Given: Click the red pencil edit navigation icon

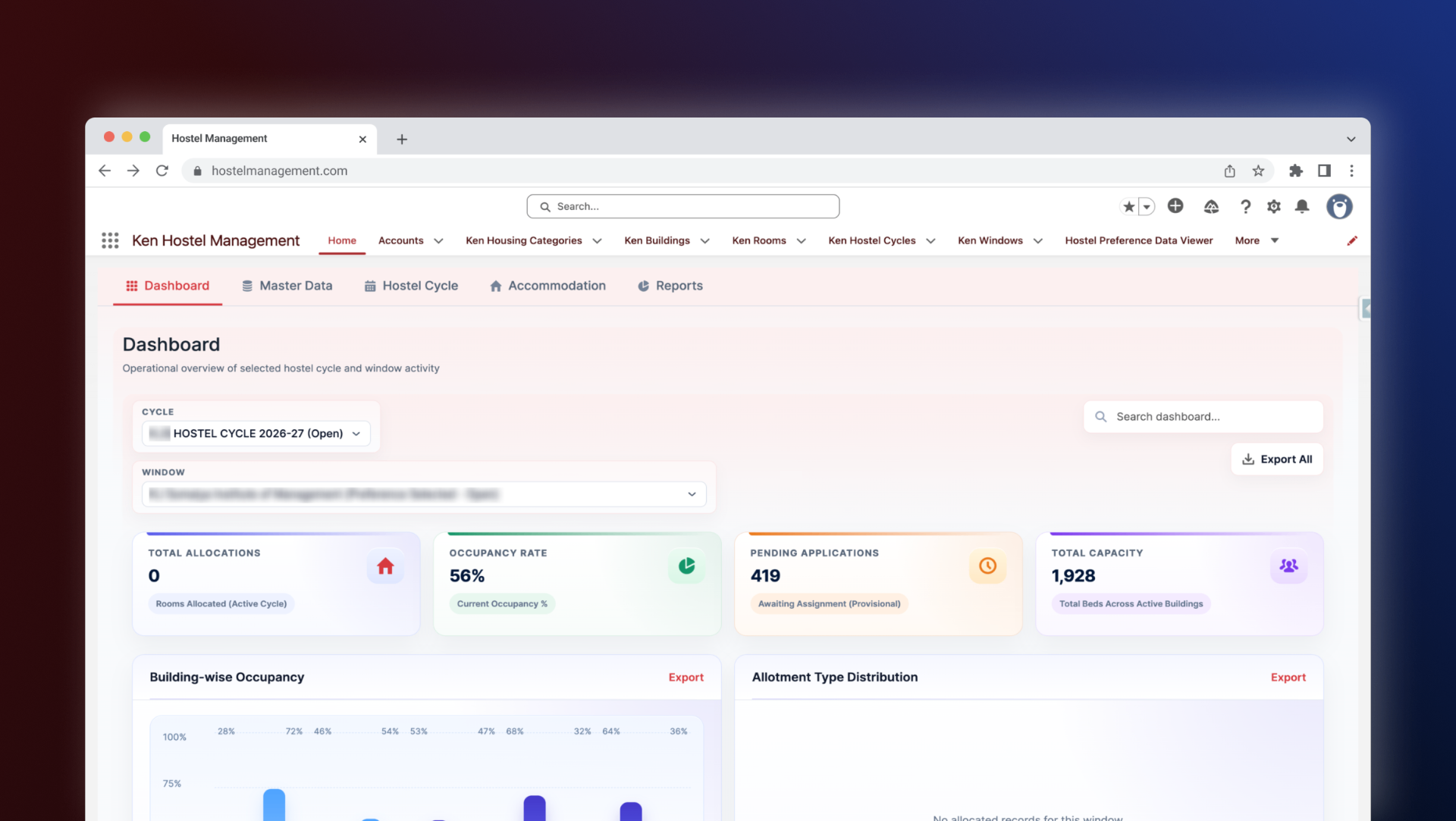Looking at the screenshot, I should click(x=1351, y=240).
